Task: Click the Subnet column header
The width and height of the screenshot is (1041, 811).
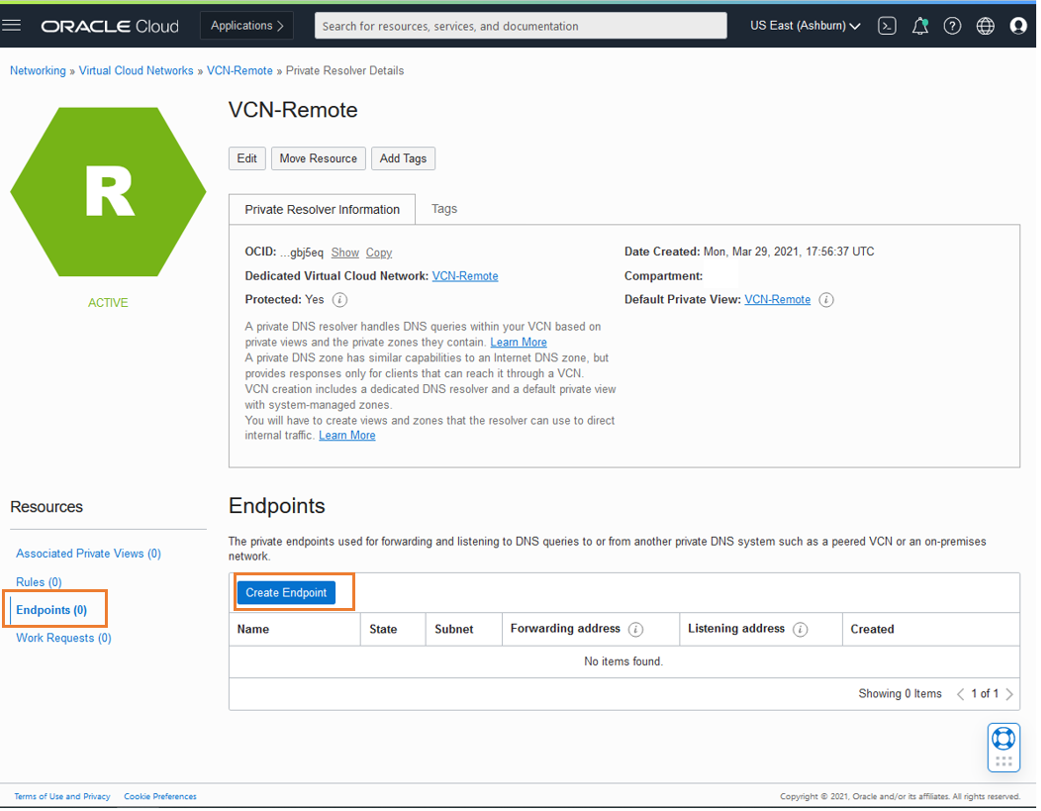Action: click(454, 629)
